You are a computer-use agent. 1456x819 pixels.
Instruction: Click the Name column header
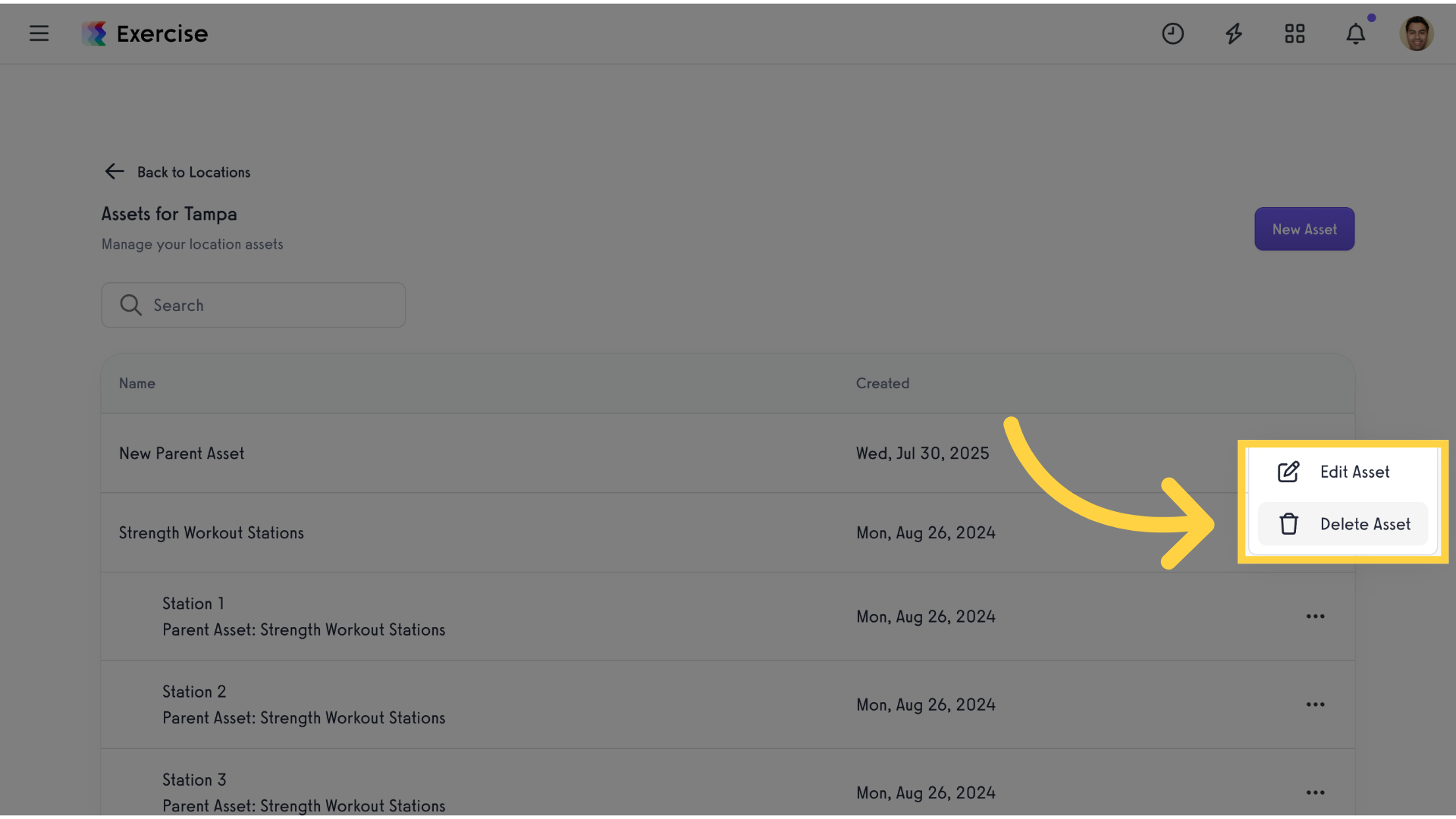[x=137, y=384]
